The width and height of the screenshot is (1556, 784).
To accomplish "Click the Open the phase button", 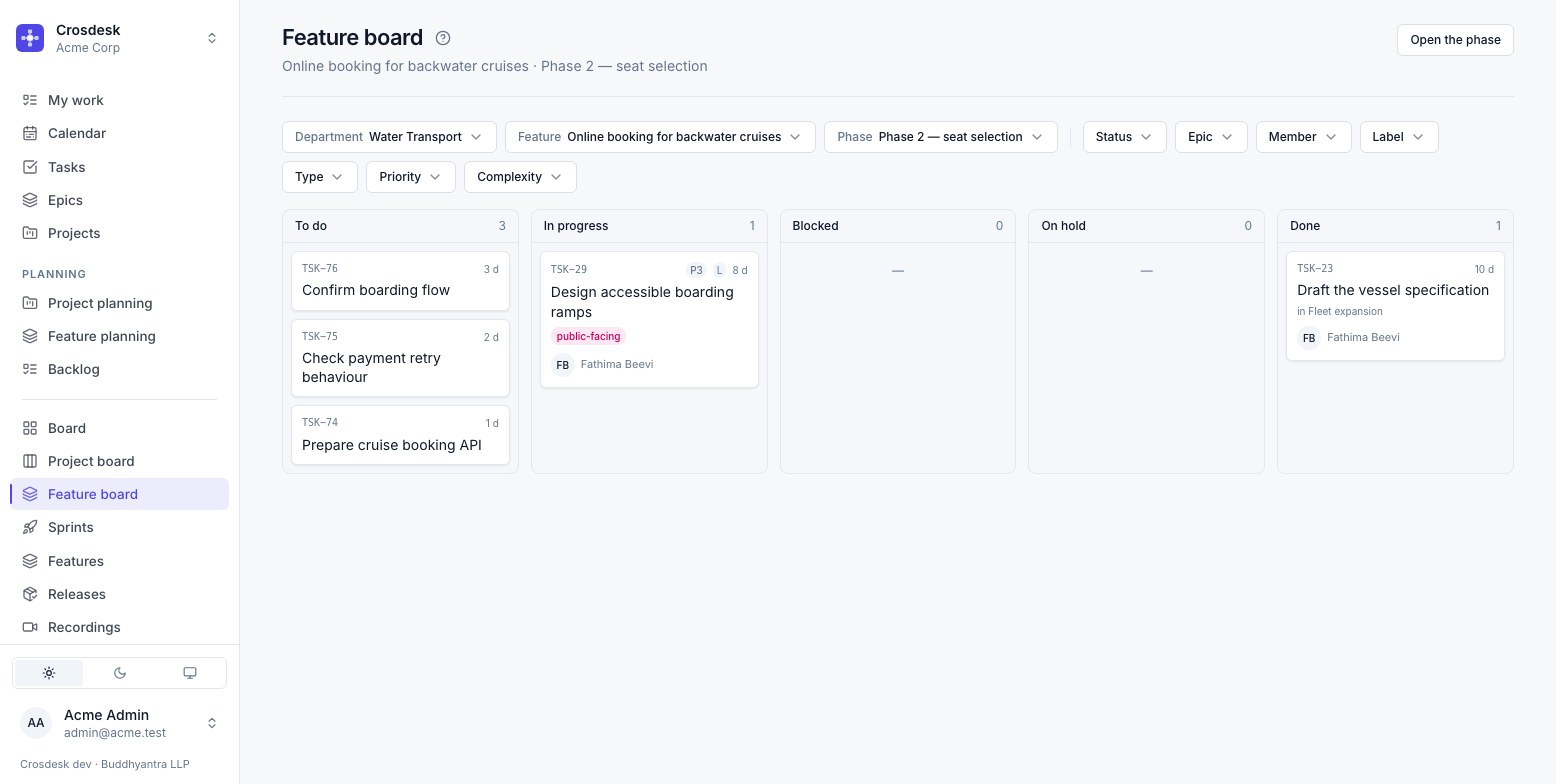I will coord(1455,40).
